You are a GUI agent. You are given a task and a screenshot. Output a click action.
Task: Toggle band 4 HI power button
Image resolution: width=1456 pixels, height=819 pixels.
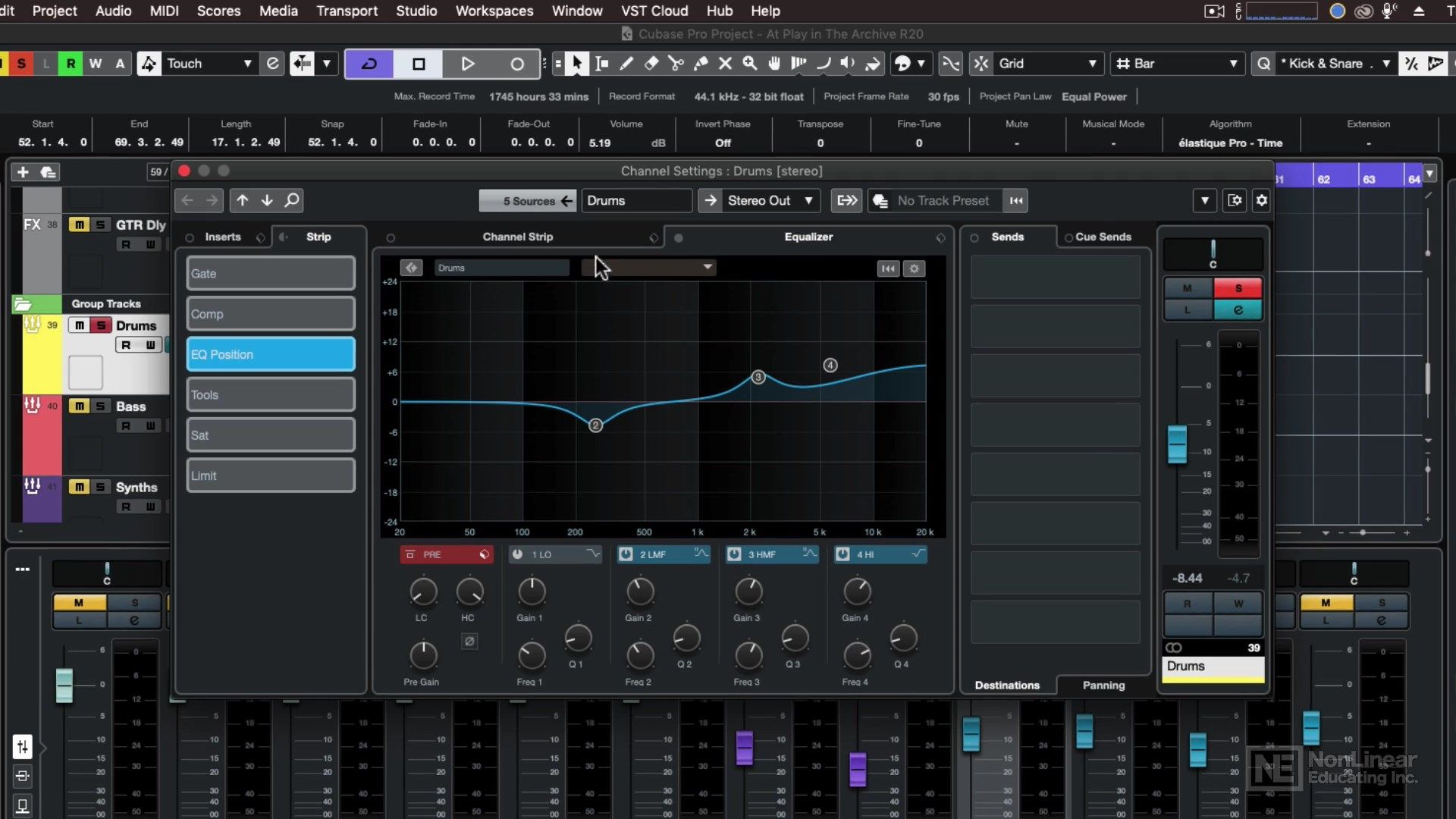click(843, 554)
